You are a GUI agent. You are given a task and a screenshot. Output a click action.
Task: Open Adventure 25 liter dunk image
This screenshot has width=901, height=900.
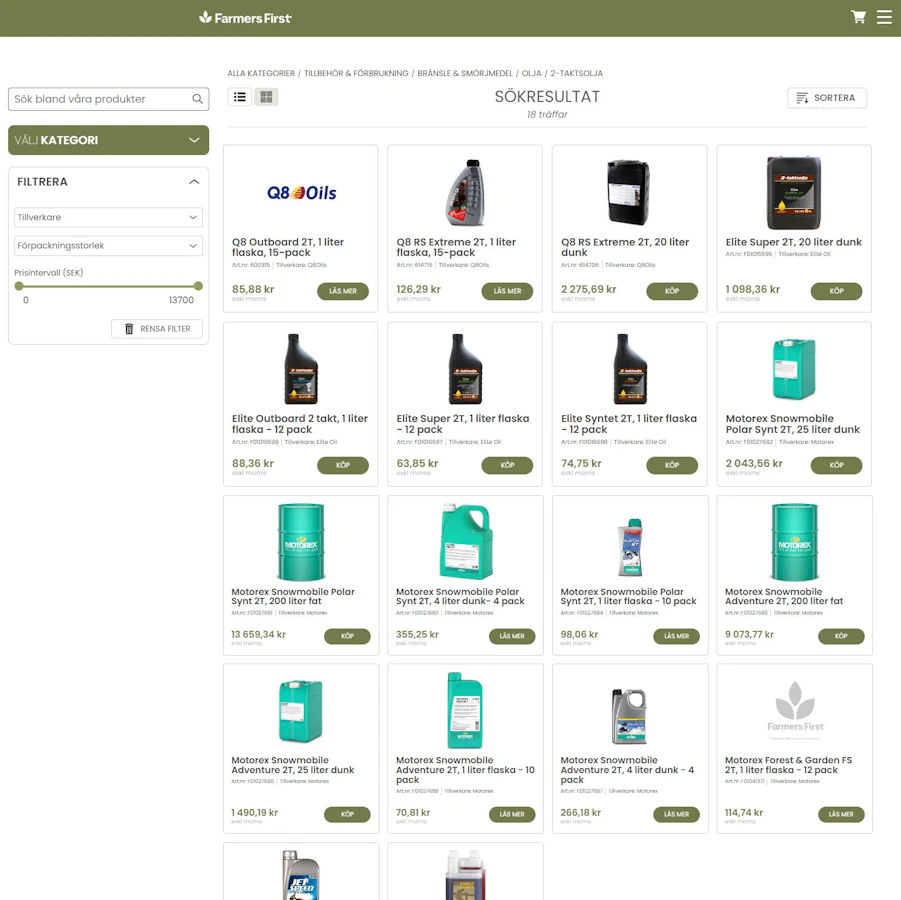point(301,711)
